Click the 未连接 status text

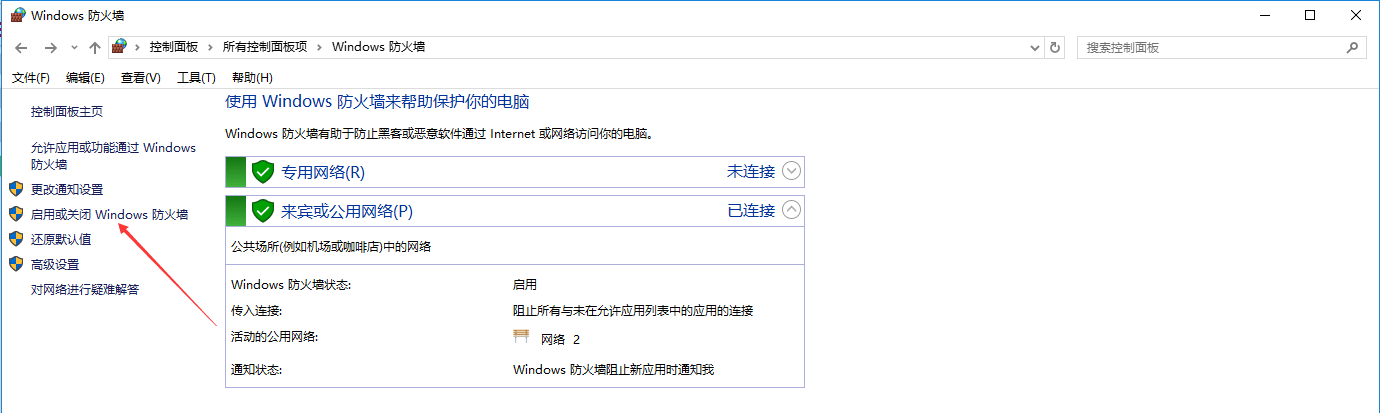coord(750,171)
